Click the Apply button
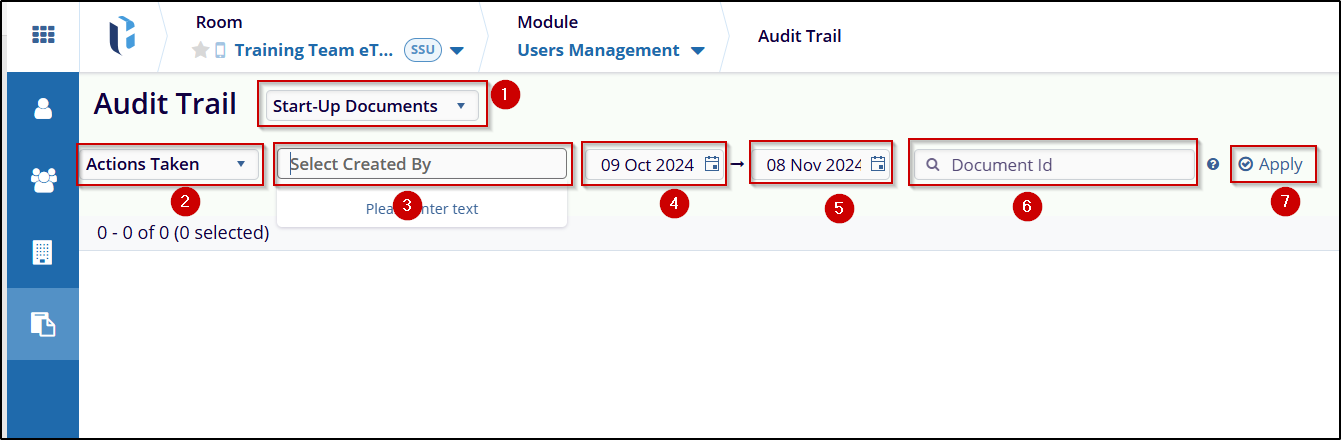The image size is (1341, 440). pos(1270,164)
